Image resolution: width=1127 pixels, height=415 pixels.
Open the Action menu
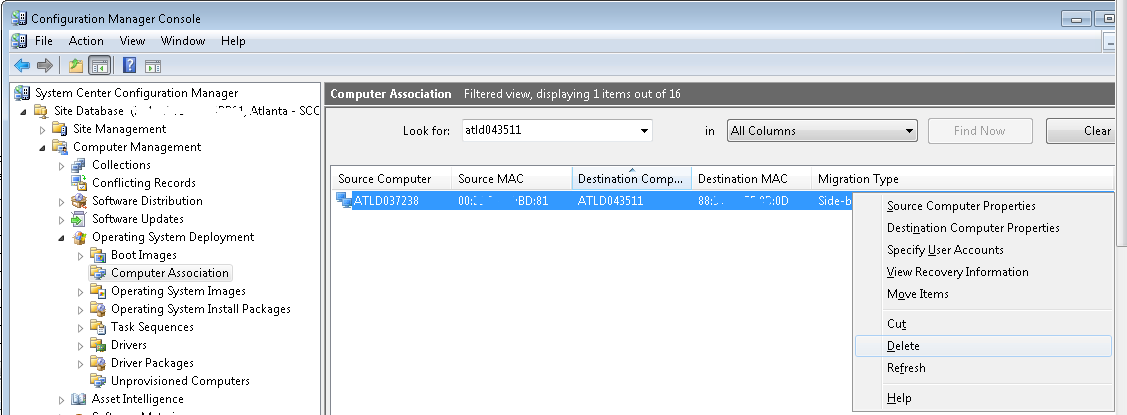point(86,41)
